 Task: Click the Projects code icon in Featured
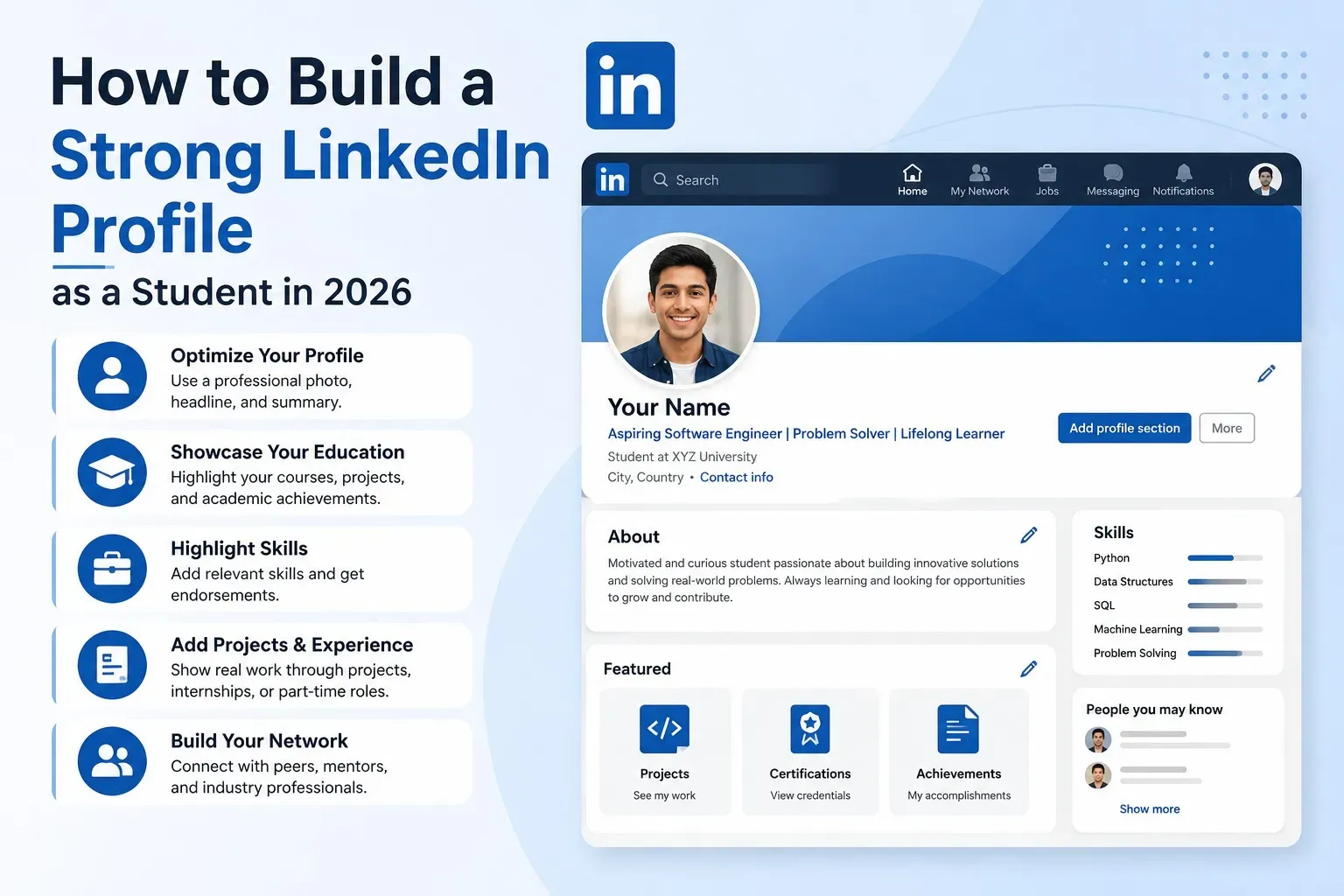tap(665, 729)
